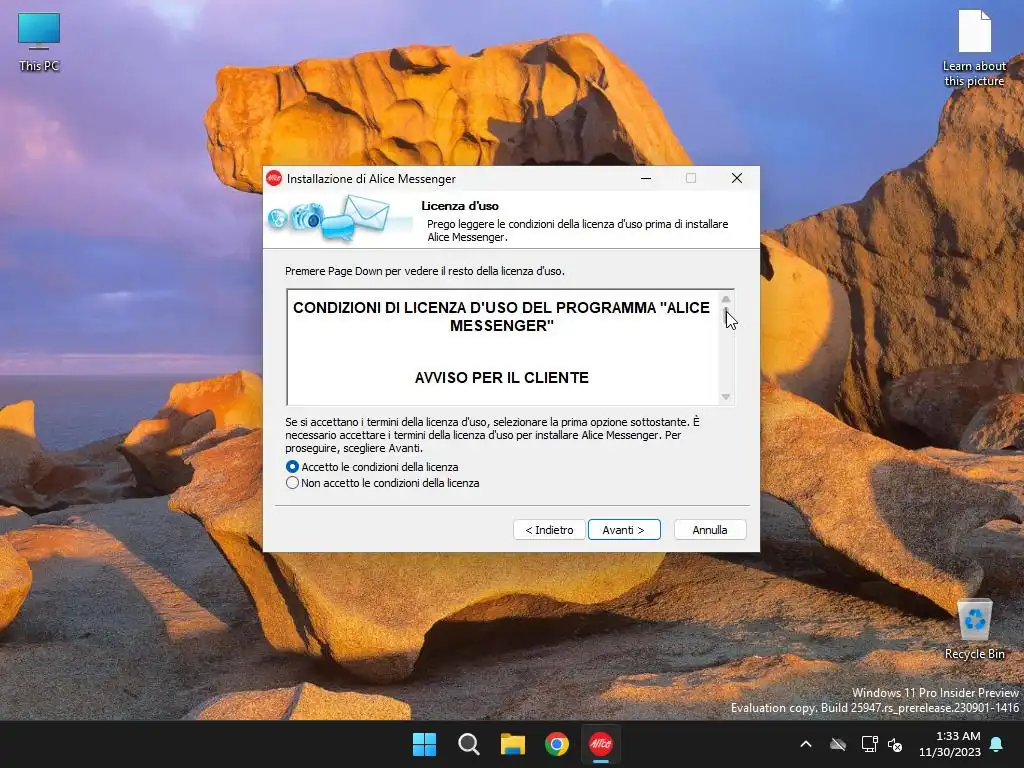Click the license text scroll-down arrow
The image size is (1024, 768).
click(x=726, y=397)
